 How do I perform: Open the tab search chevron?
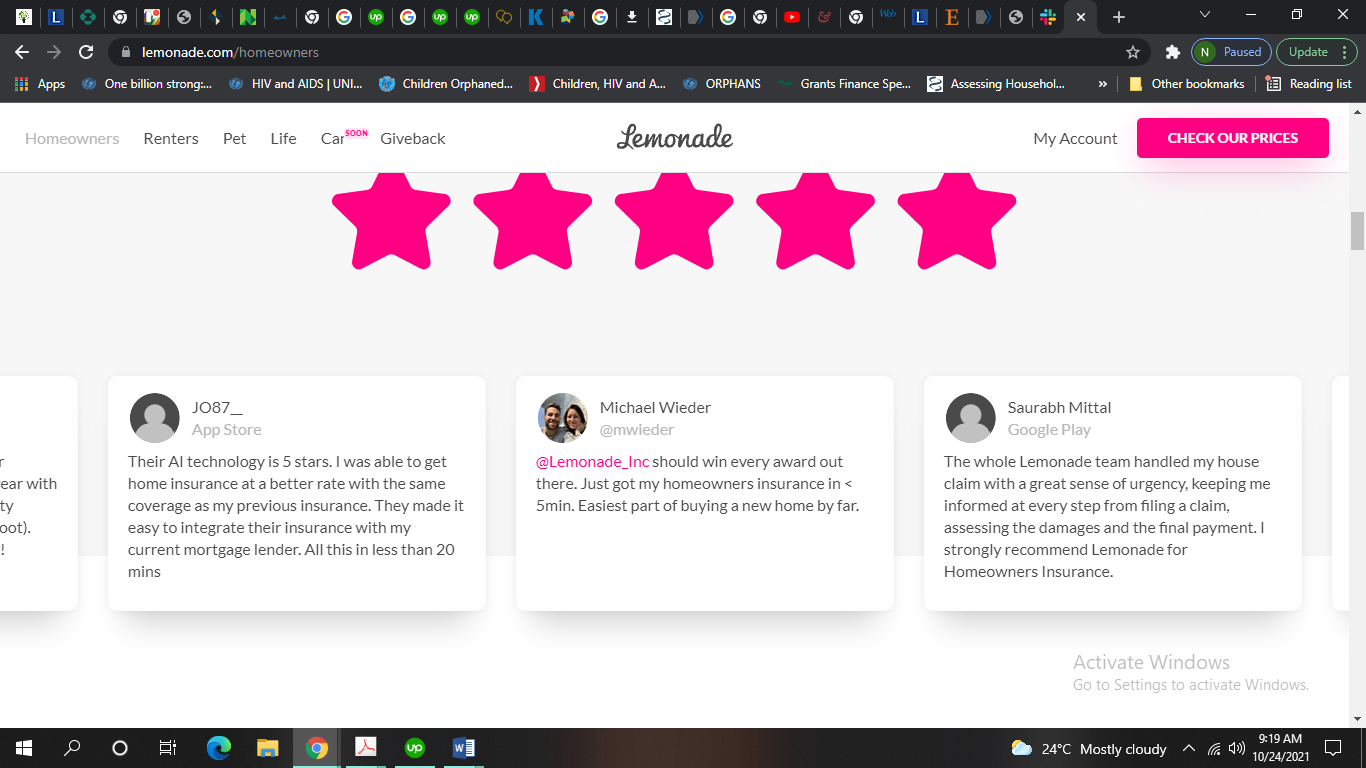tap(1205, 16)
